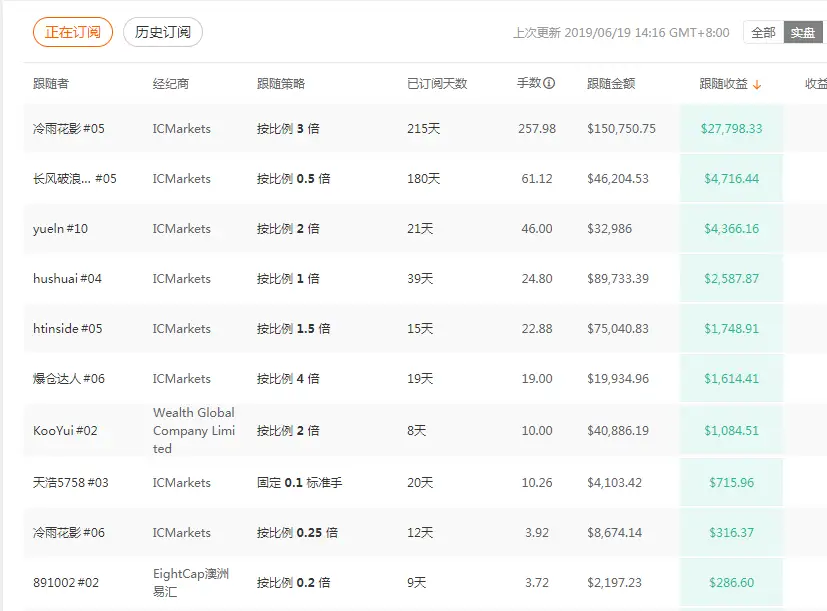Open follower 冷雨花影 #05
Image resolution: width=827 pixels, height=611 pixels.
[x=69, y=129]
